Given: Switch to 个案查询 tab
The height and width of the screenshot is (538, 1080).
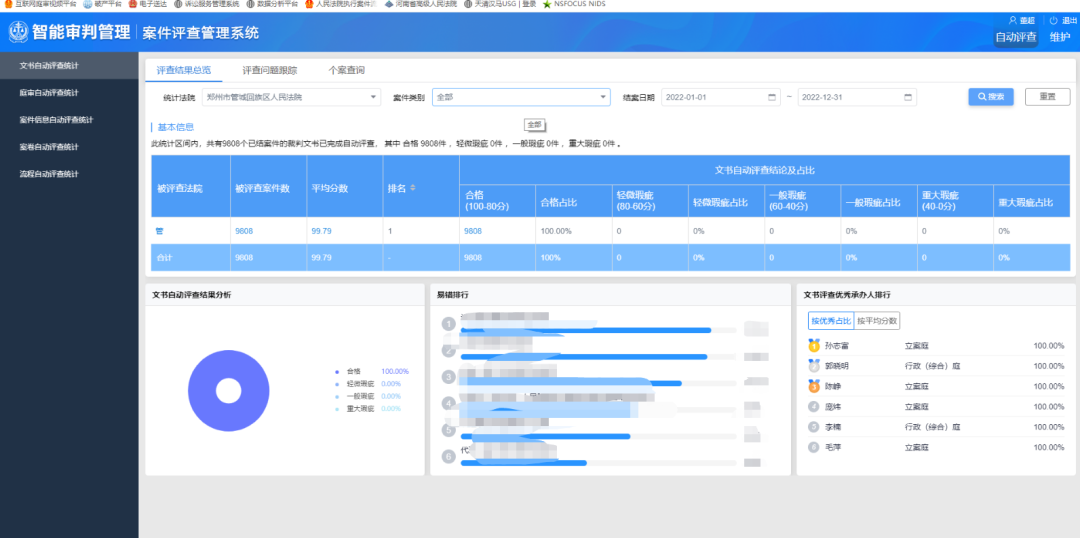Looking at the screenshot, I should pos(346,70).
